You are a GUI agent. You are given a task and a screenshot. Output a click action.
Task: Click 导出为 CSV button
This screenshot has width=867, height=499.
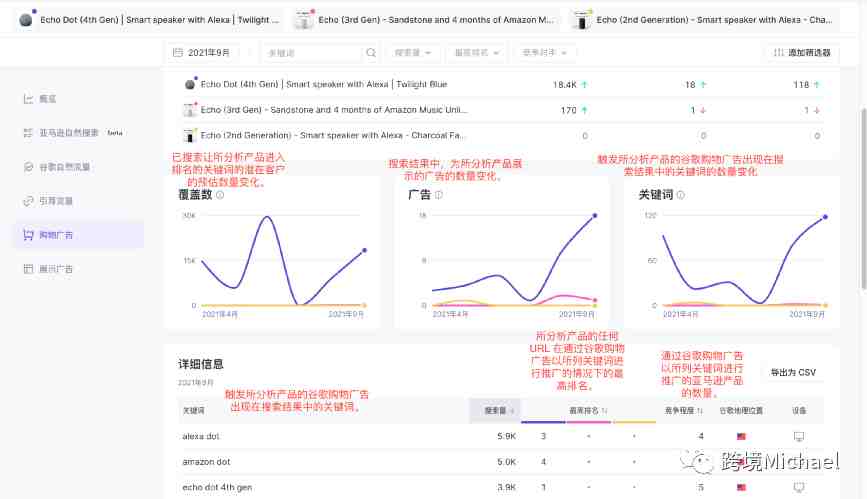coord(792,372)
